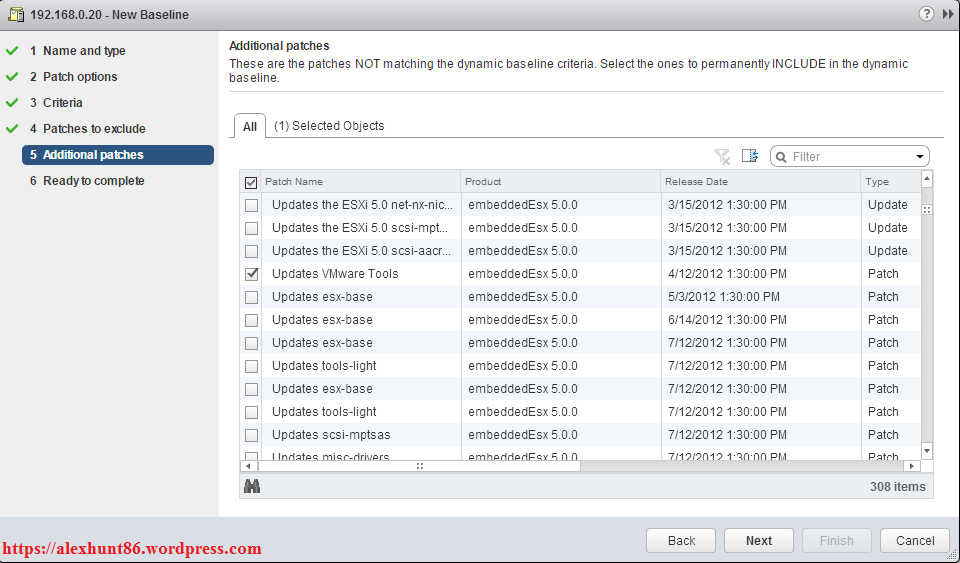Sort by Patch Name column header
The height and width of the screenshot is (563, 960).
[x=360, y=182]
